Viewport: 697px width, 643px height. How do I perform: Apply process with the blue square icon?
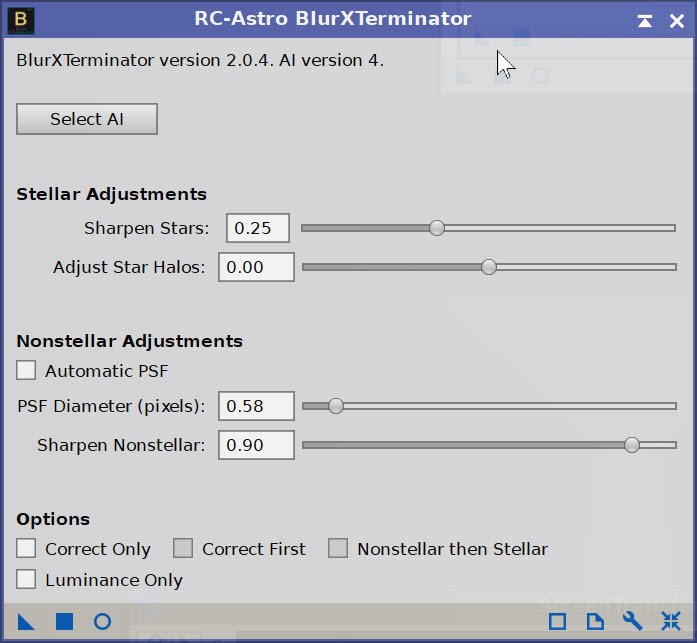pyautogui.click(x=64, y=621)
